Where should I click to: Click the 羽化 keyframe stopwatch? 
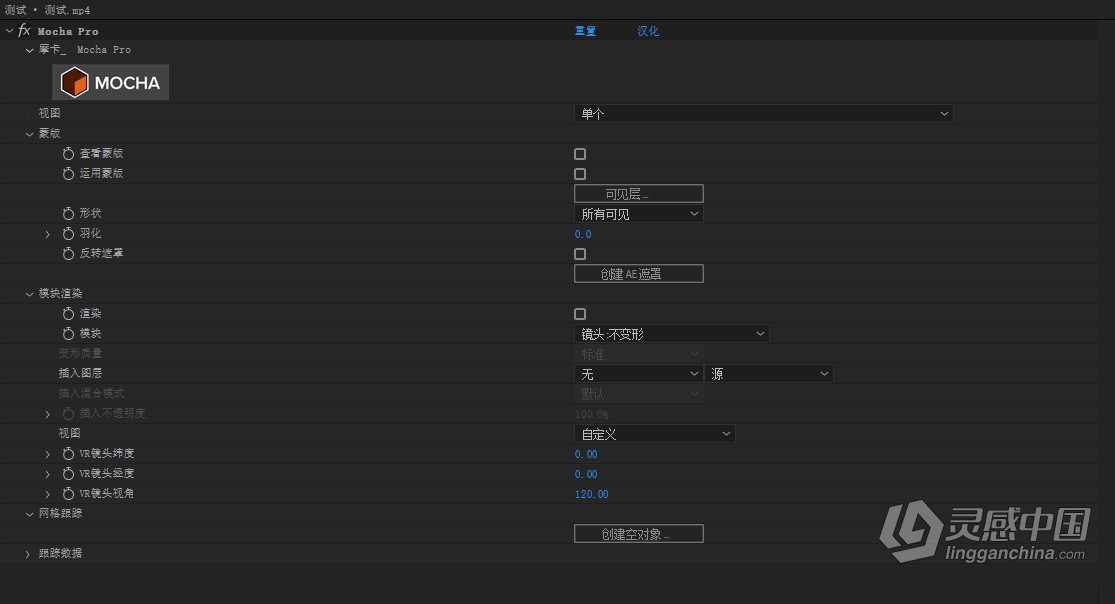click(68, 233)
